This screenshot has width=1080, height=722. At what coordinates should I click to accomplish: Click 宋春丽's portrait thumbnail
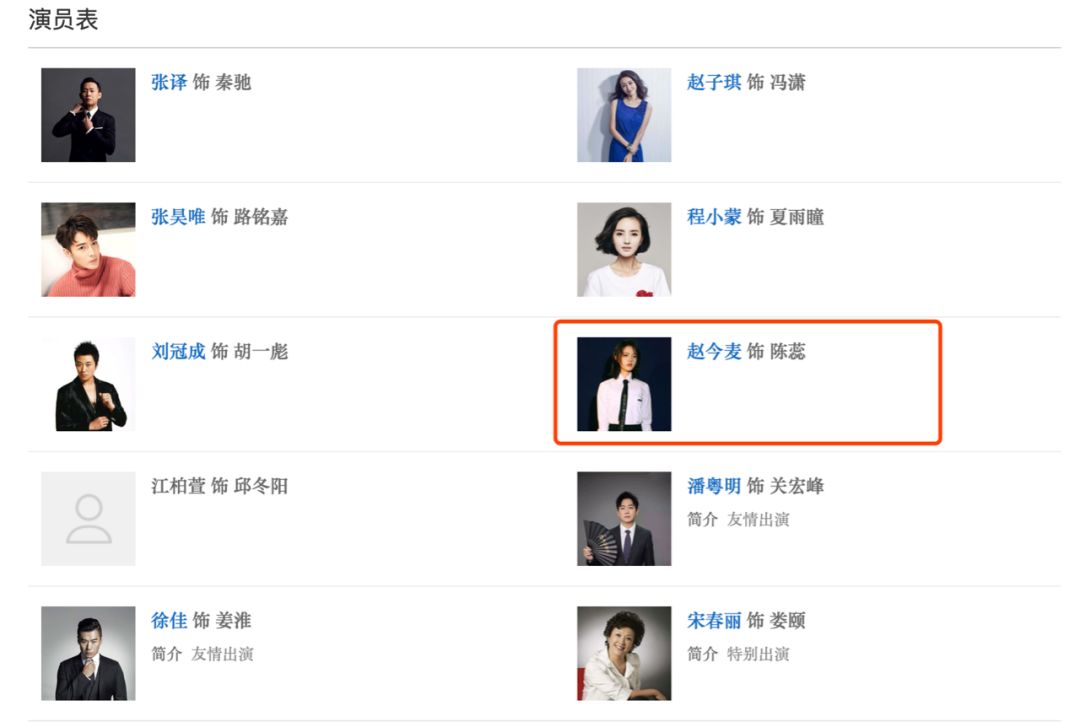tap(624, 653)
